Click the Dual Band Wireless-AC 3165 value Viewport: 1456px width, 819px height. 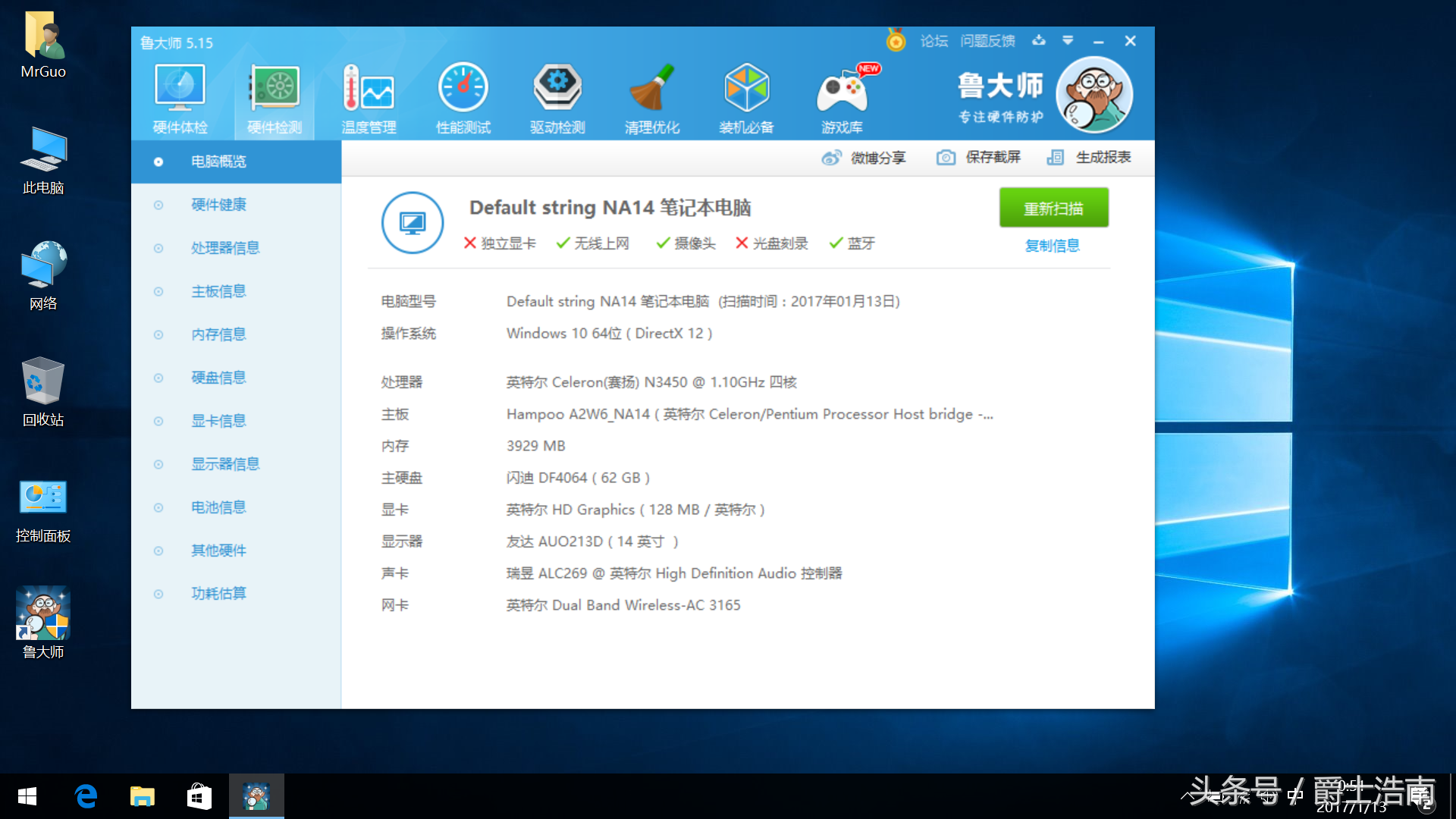click(623, 605)
